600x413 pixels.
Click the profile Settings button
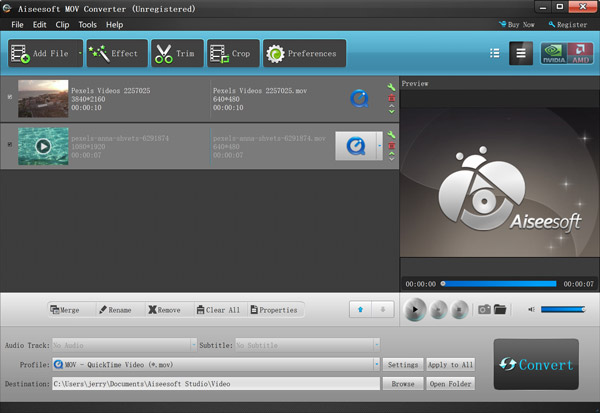(403, 364)
